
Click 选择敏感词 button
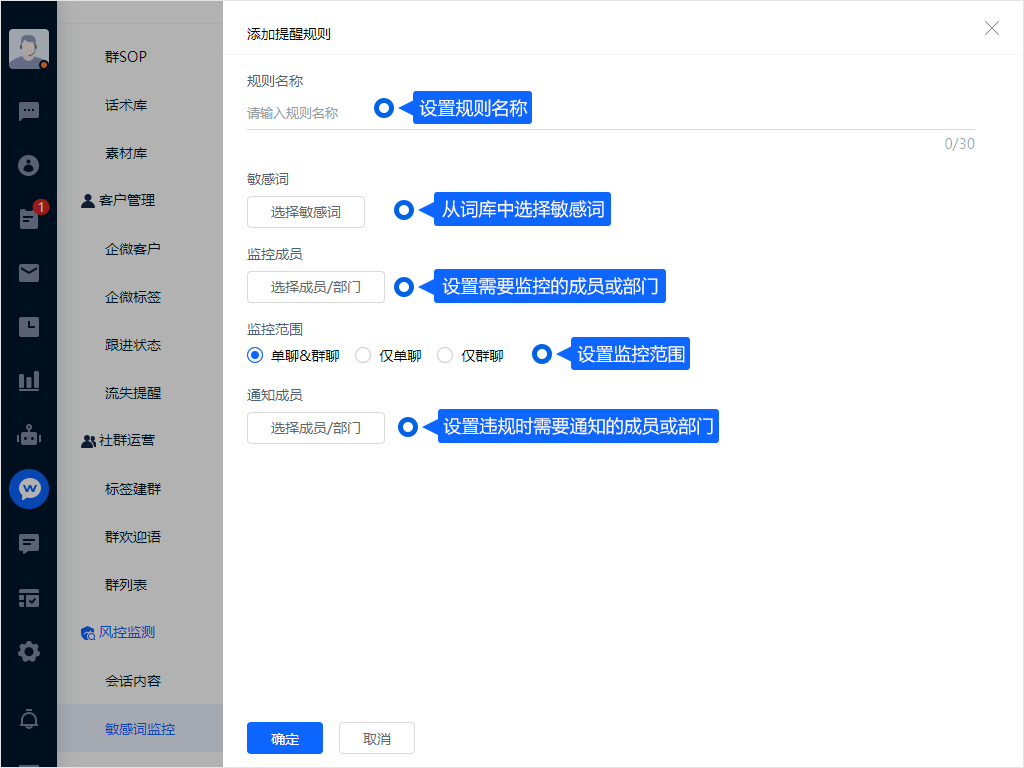pos(306,212)
